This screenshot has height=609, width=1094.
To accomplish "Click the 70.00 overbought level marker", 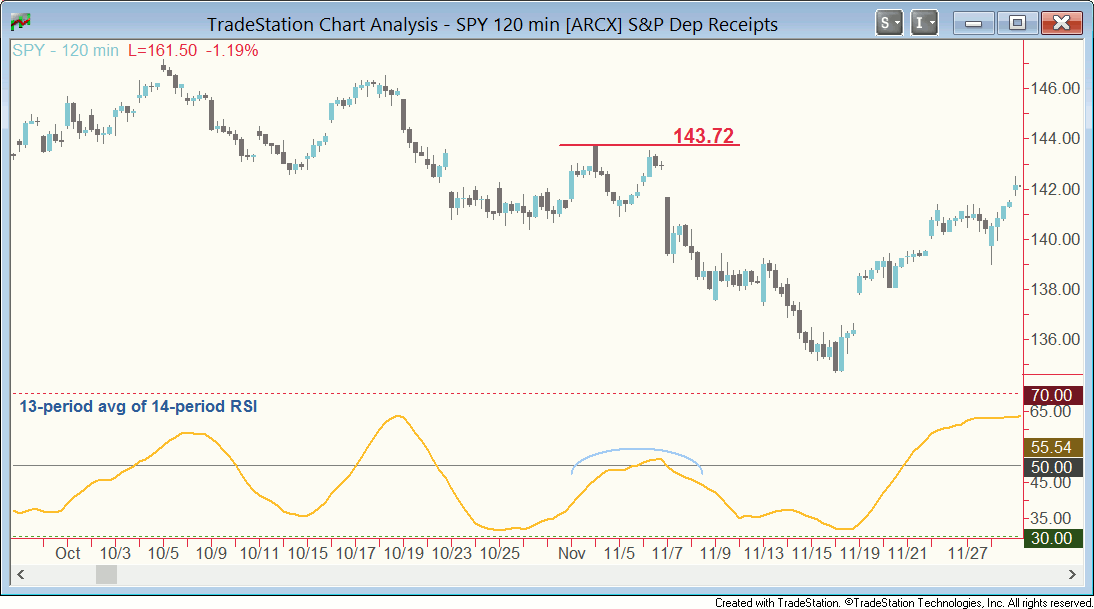I will click(1050, 395).
